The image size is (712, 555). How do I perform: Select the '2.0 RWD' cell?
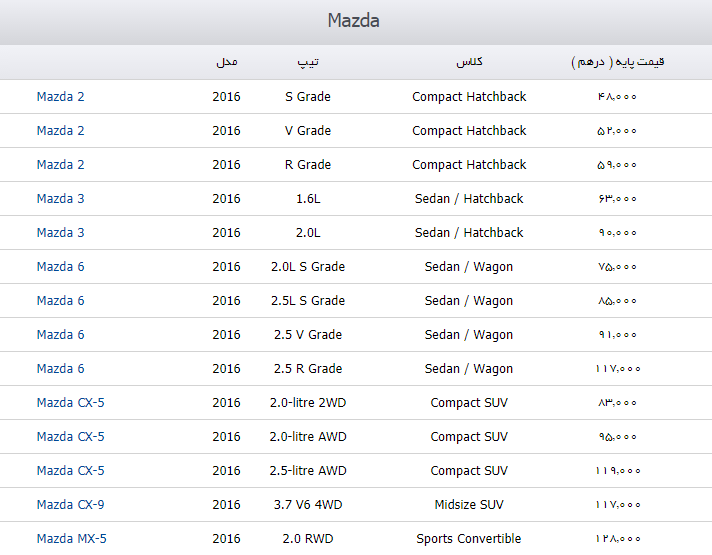click(308, 539)
